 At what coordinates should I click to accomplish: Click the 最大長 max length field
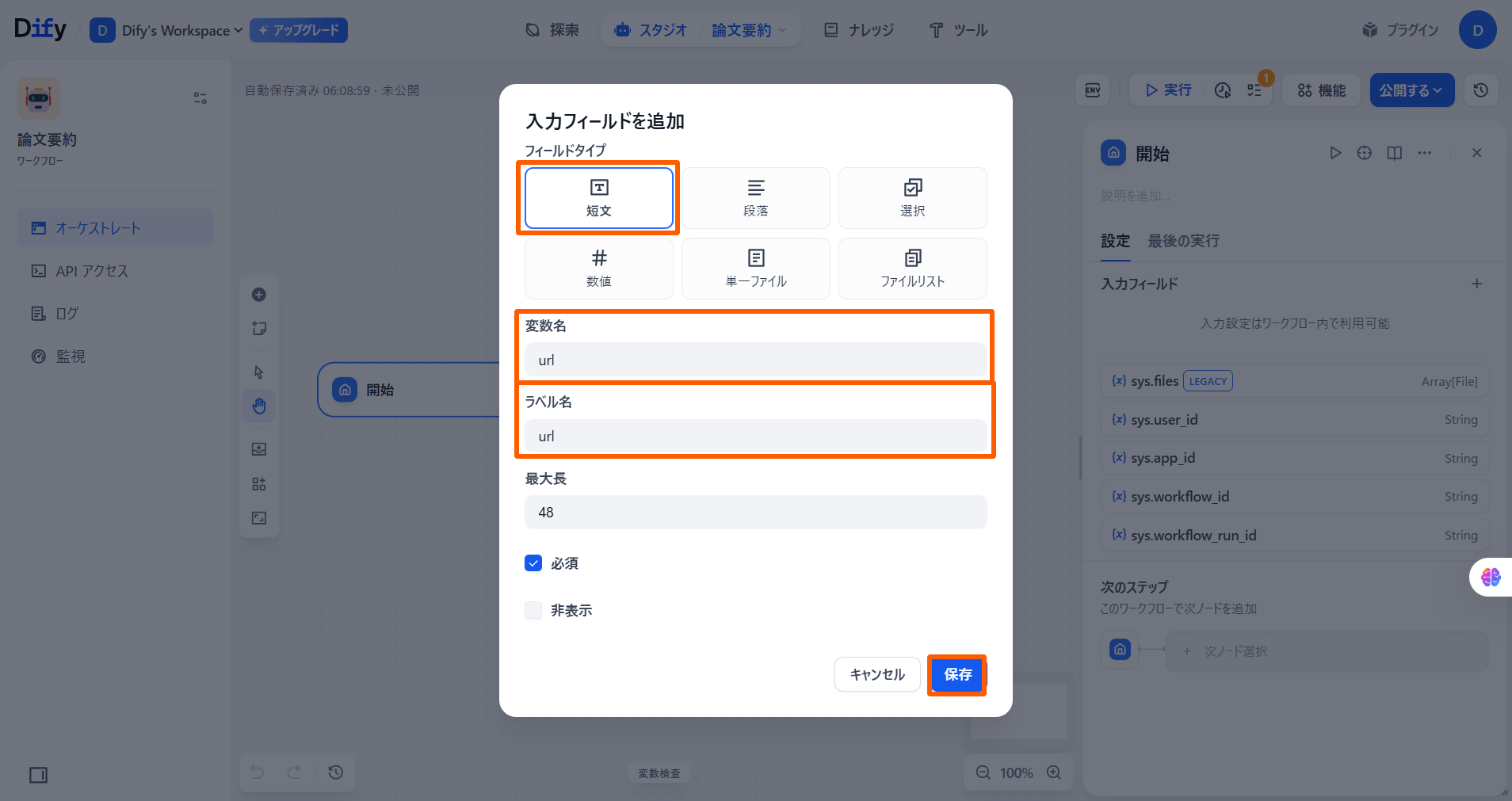click(755, 513)
